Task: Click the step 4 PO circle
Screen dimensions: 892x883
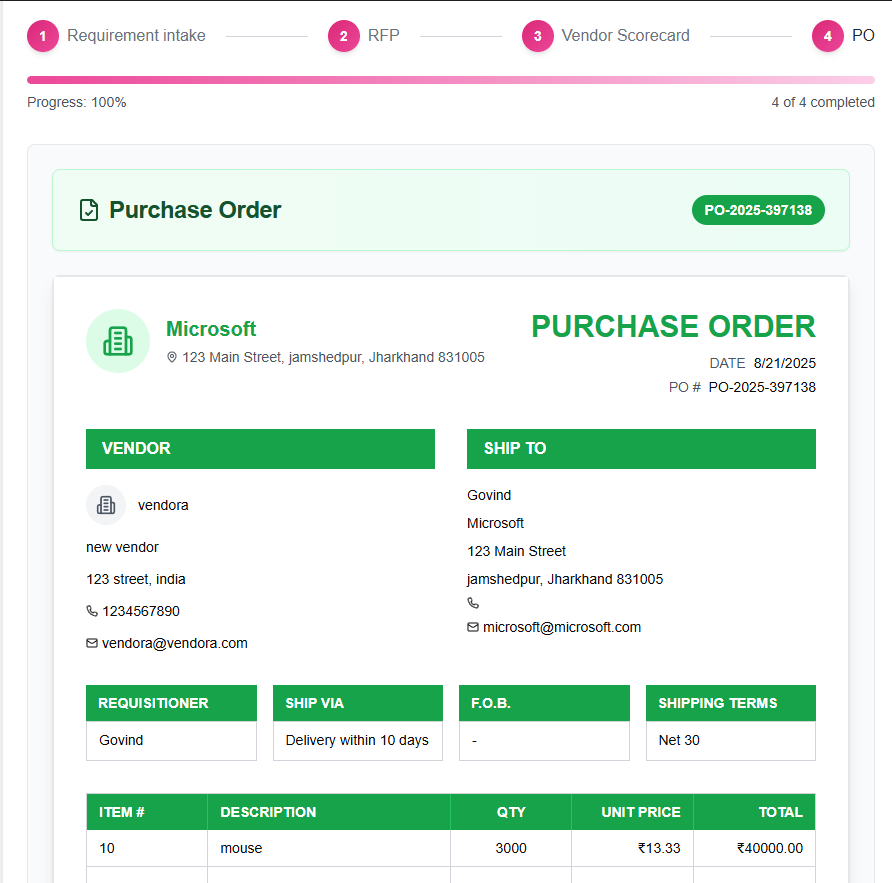Action: (828, 36)
